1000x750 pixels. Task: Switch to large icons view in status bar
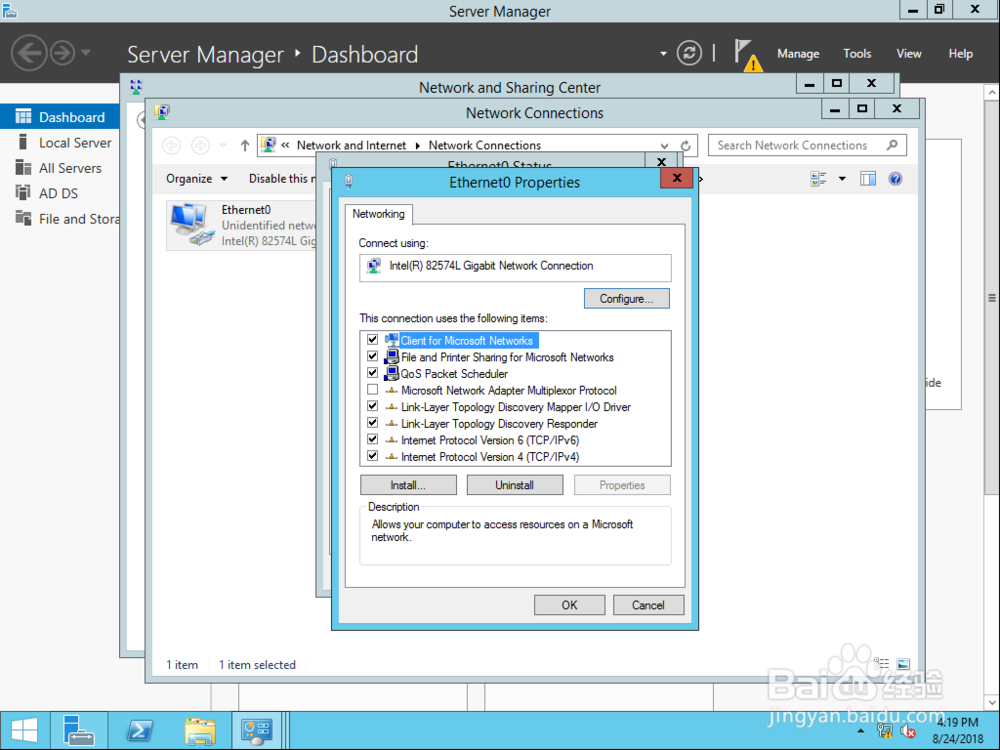coord(903,664)
